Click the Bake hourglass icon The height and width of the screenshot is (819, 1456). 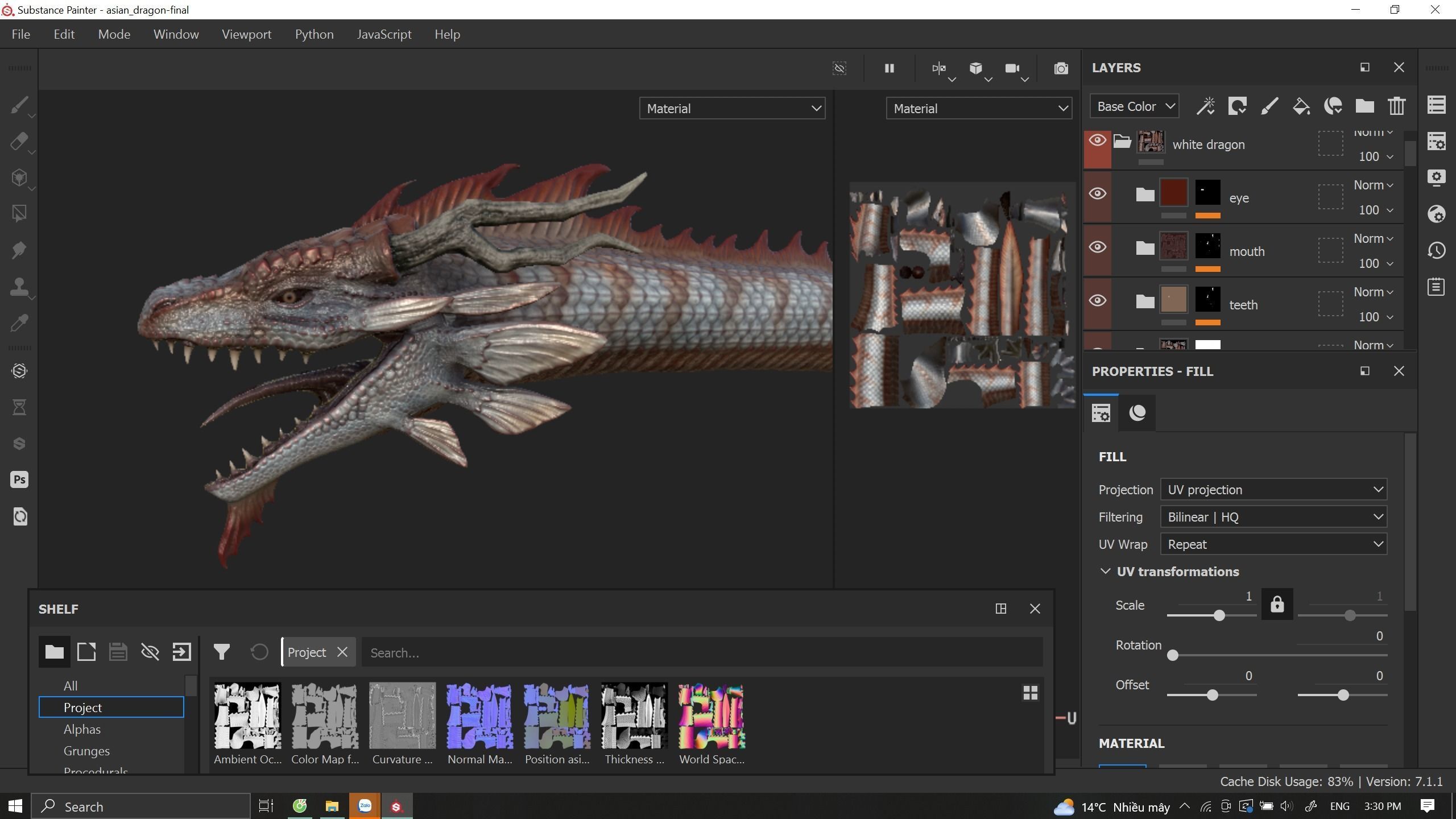19,407
